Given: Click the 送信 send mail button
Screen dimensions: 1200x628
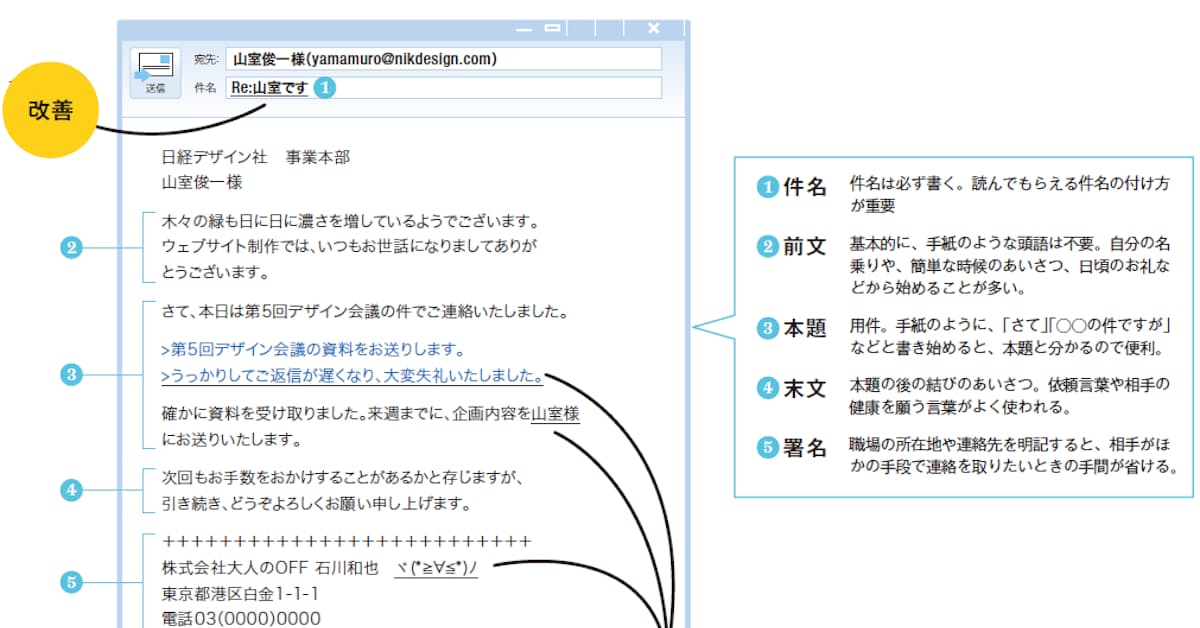Looking at the screenshot, I should [155, 73].
